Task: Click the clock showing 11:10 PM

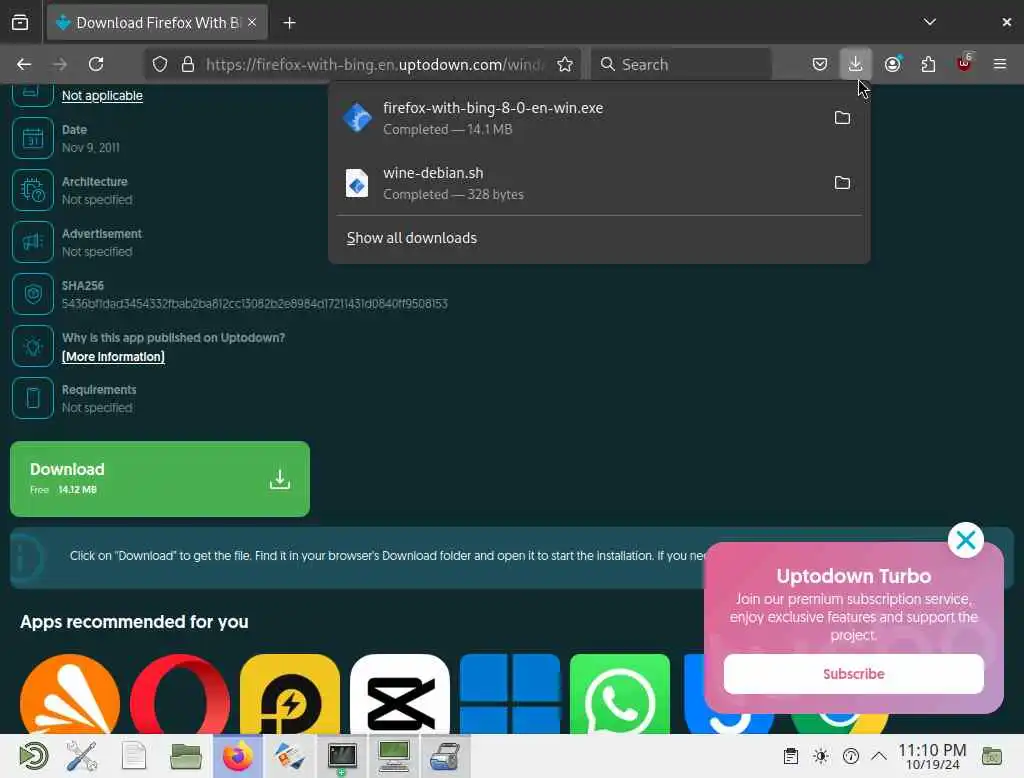Action: [x=932, y=756]
